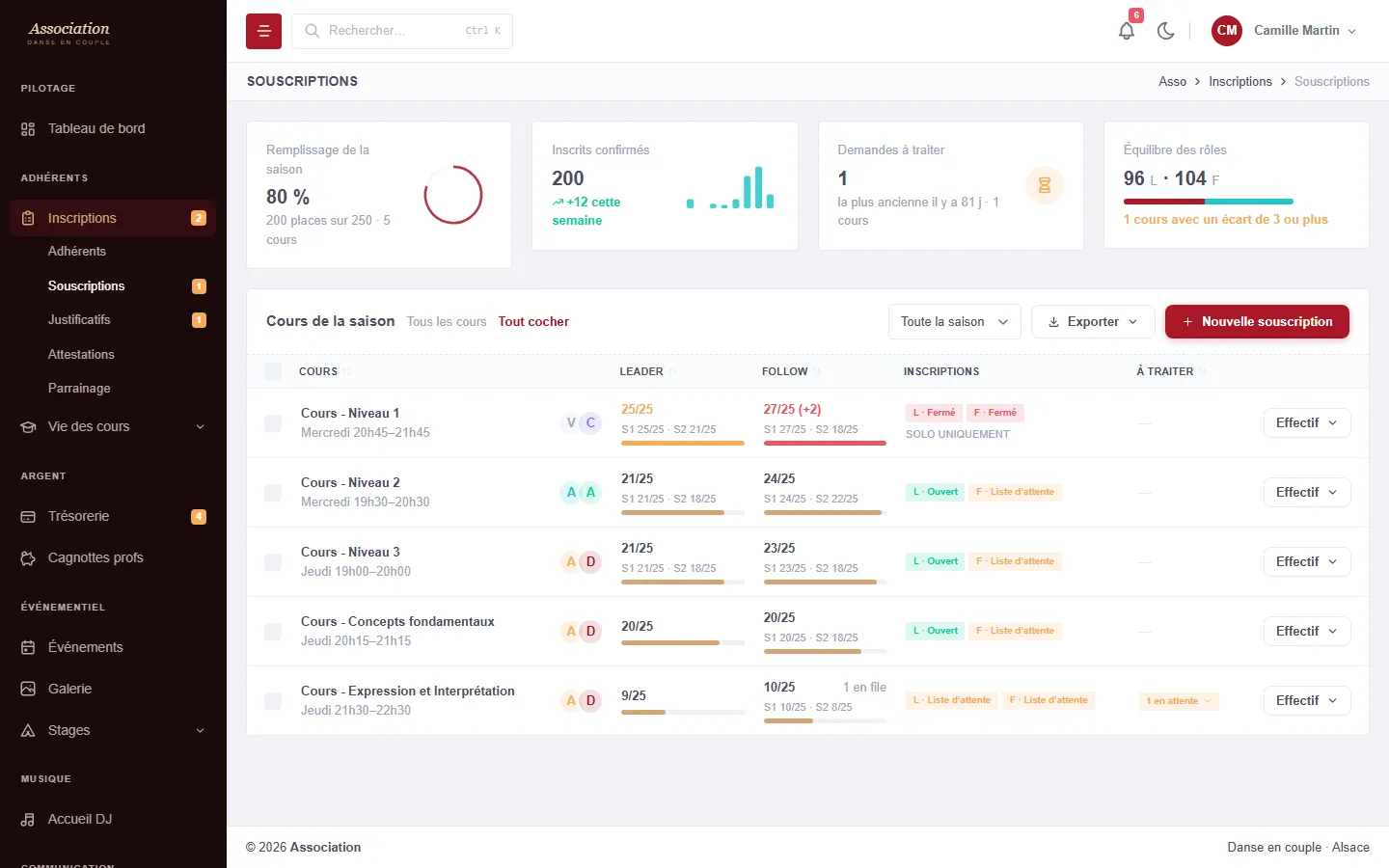Open Camille Martin user menu chevron

pos(1351,31)
